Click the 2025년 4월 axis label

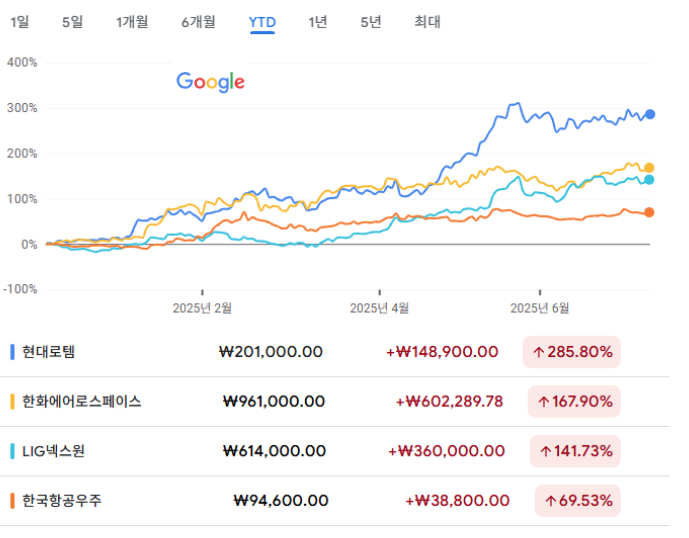click(379, 308)
